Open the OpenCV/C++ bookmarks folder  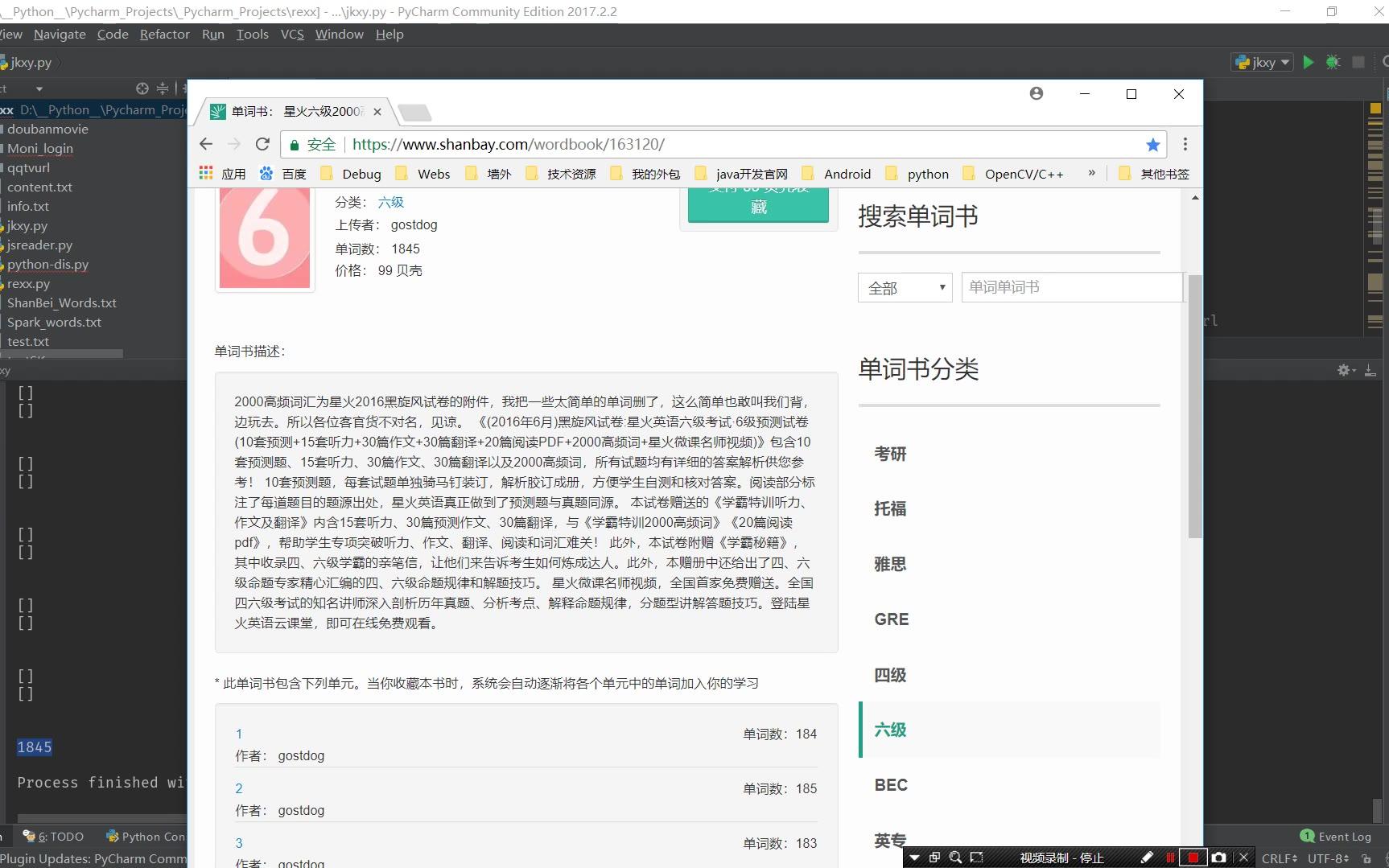1013,174
